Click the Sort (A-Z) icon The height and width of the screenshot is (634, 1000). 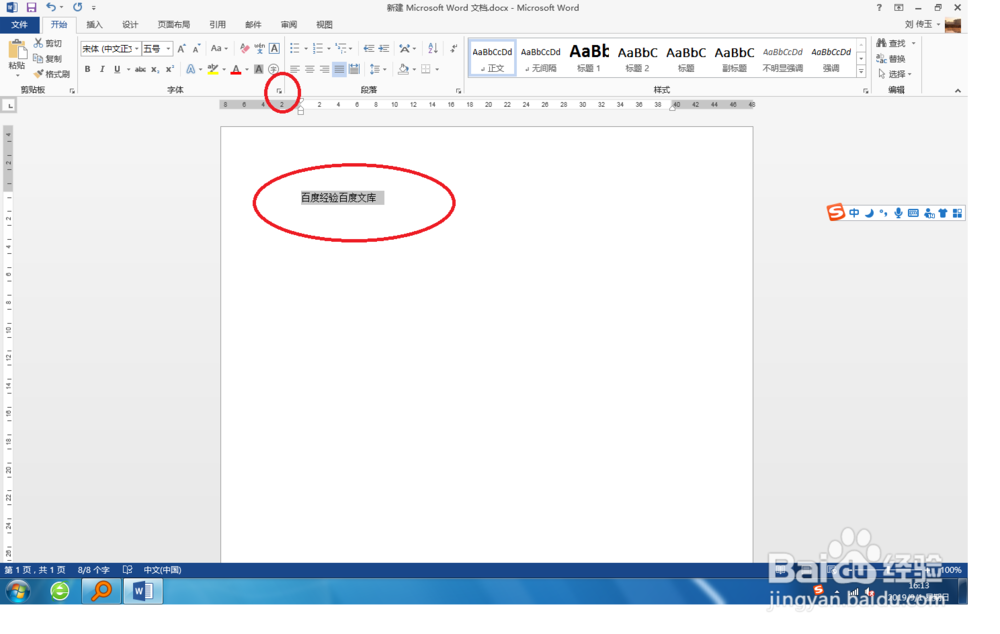click(433, 48)
